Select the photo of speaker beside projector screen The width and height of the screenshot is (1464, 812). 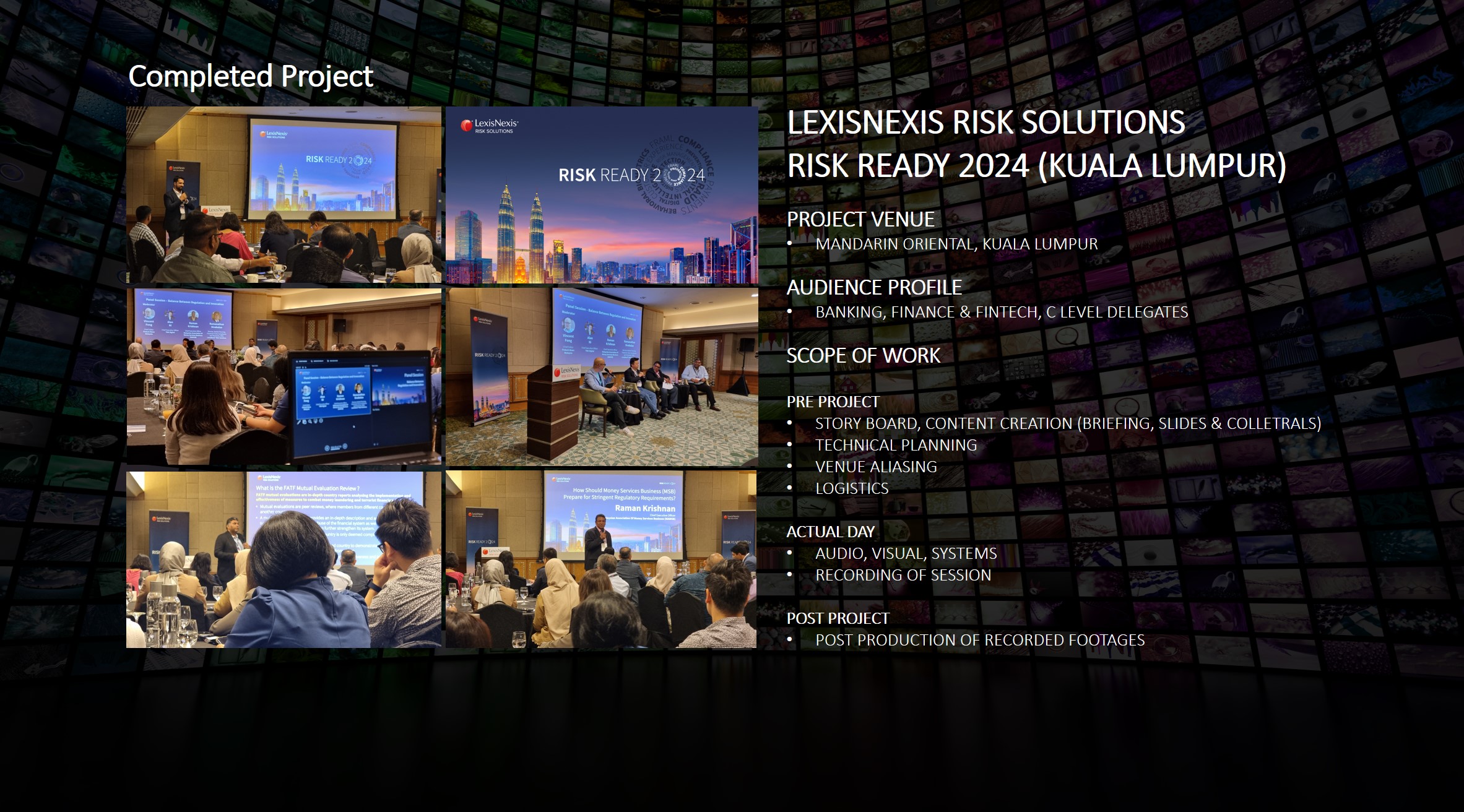[x=284, y=195]
